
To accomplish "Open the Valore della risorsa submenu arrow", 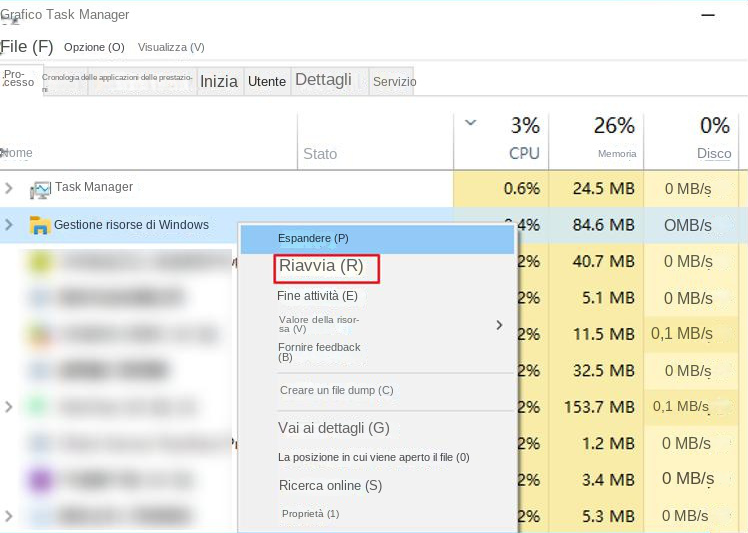I will (x=499, y=325).
